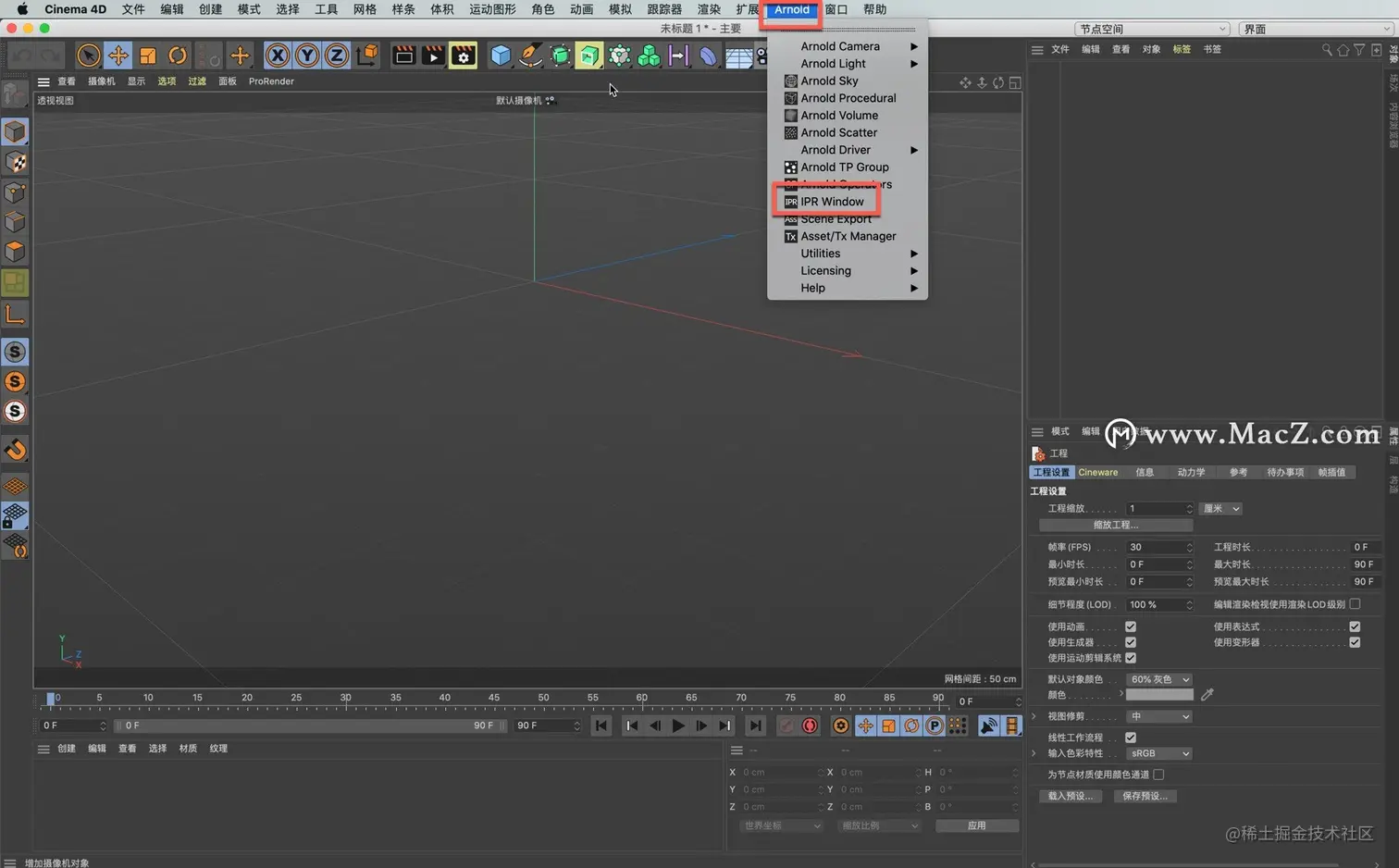Toggle Y axis lock

coord(306,56)
